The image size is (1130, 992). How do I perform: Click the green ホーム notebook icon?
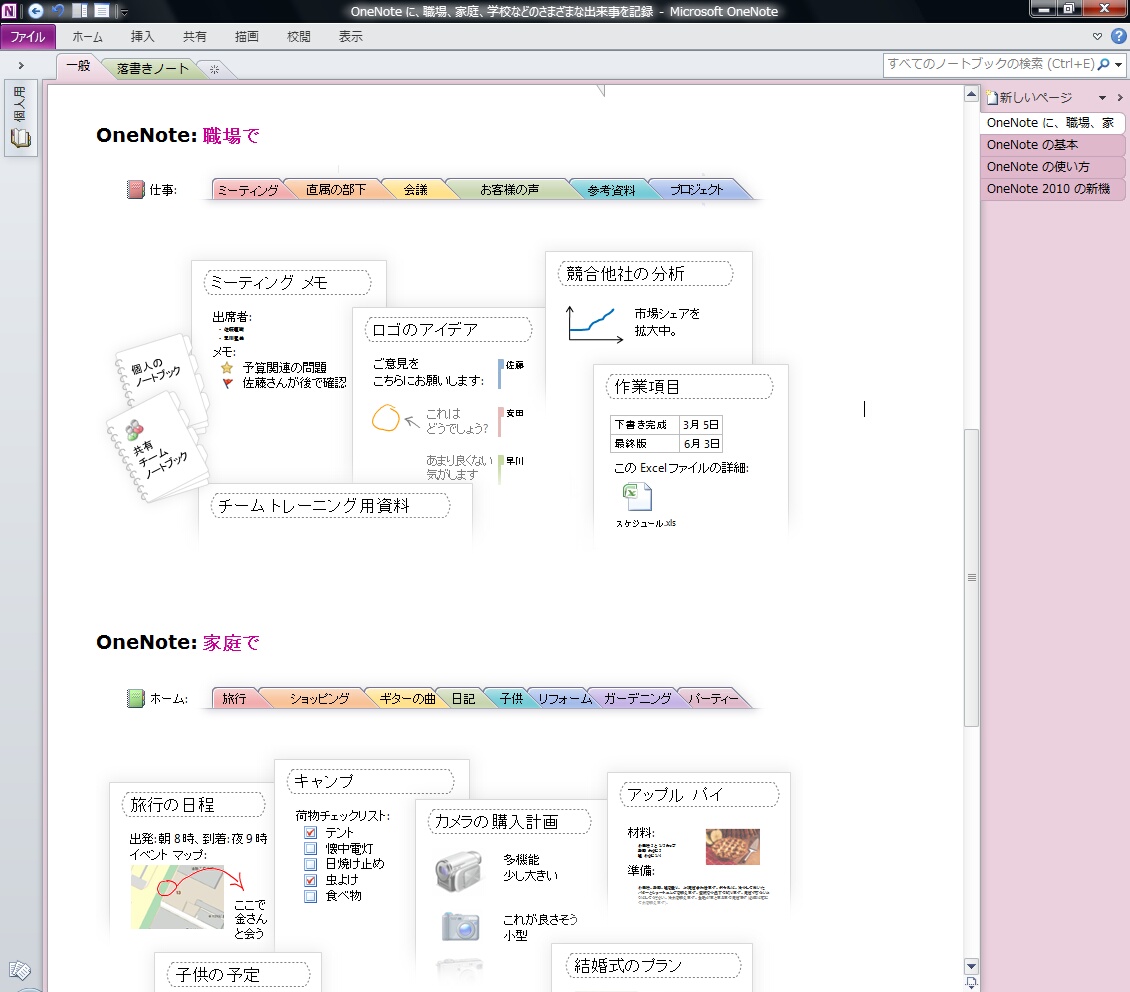click(135, 698)
